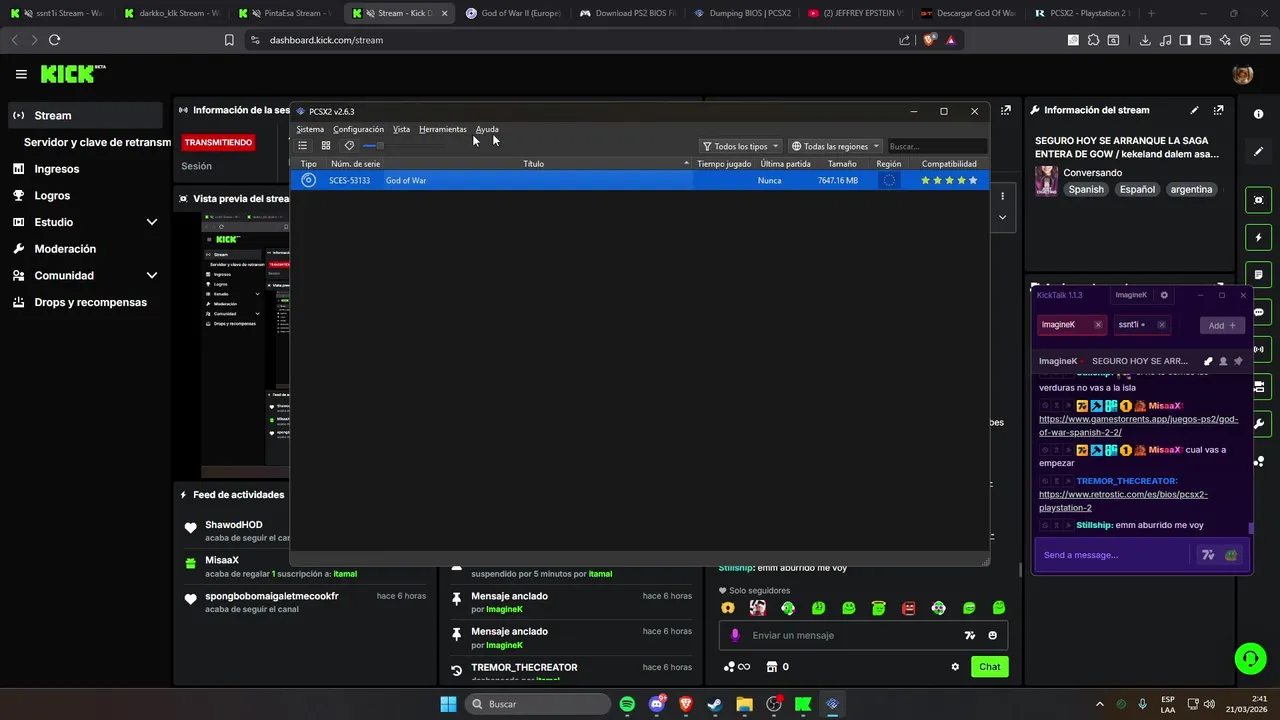Open Windows Start menu

(448, 704)
